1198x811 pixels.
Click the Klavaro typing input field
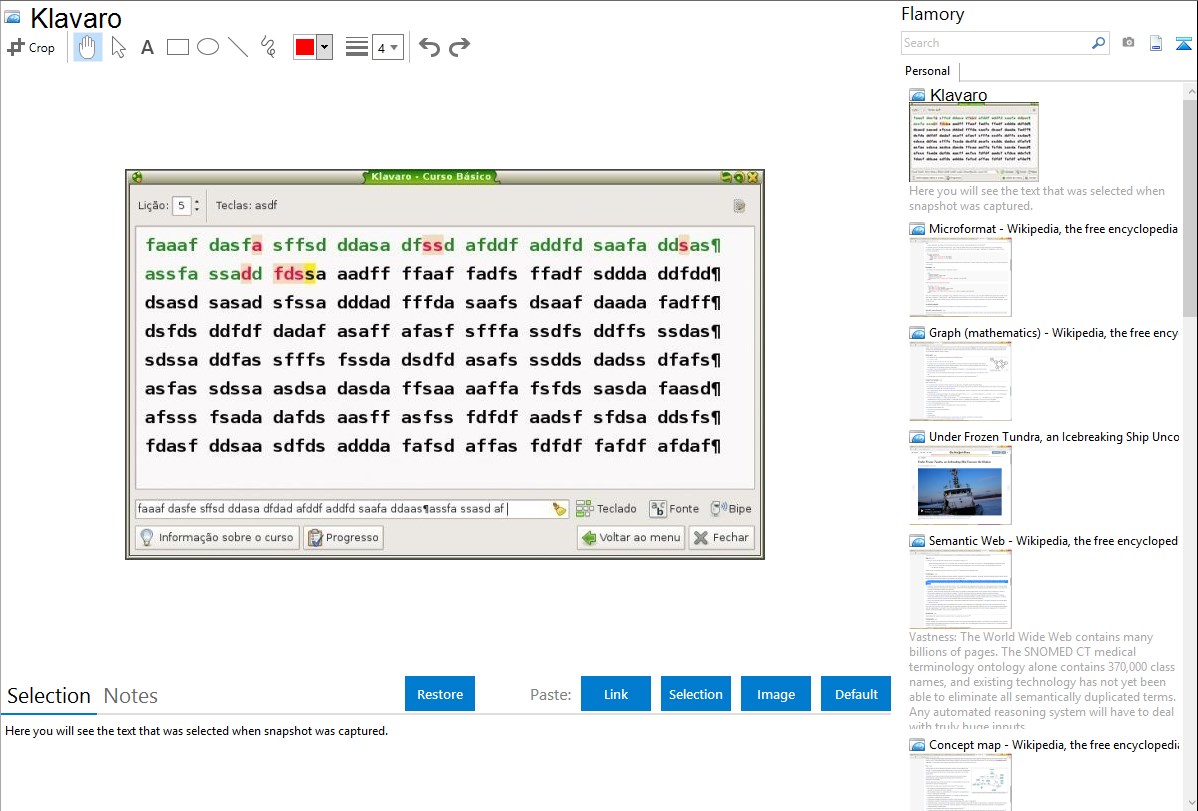coord(343,508)
